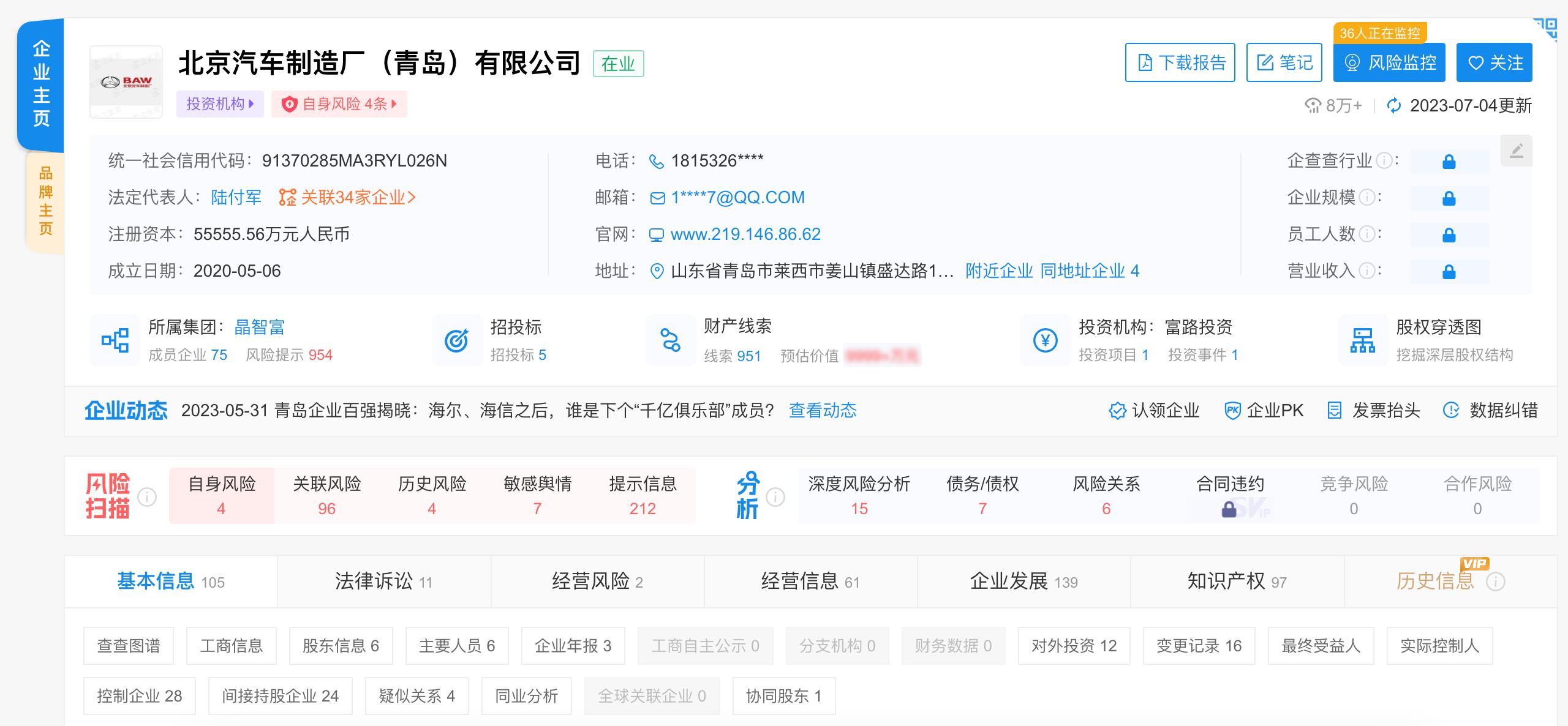
Task: Click info icon beside 分析 heading
Action: point(775,497)
